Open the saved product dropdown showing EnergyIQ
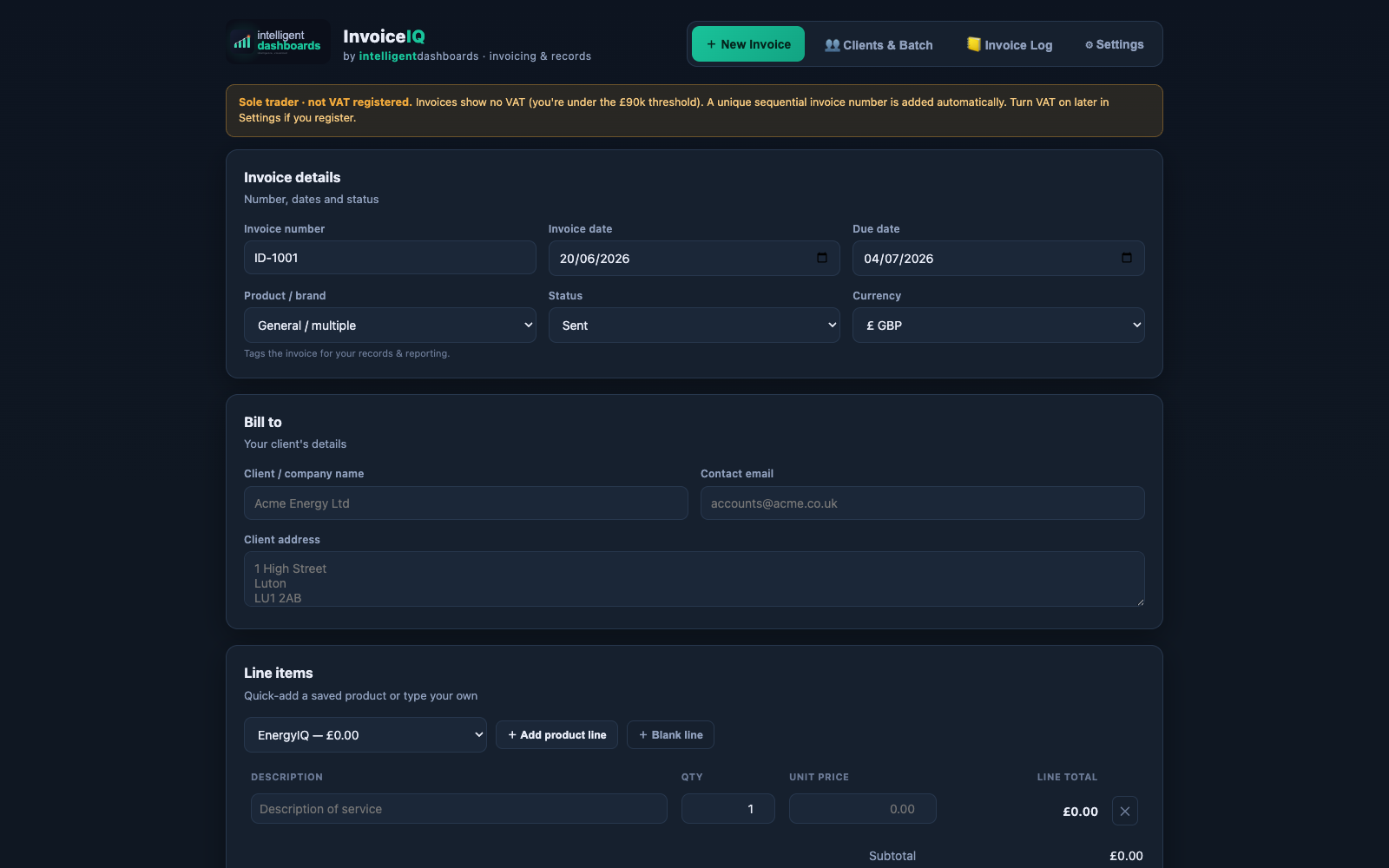1389x868 pixels. (365, 735)
